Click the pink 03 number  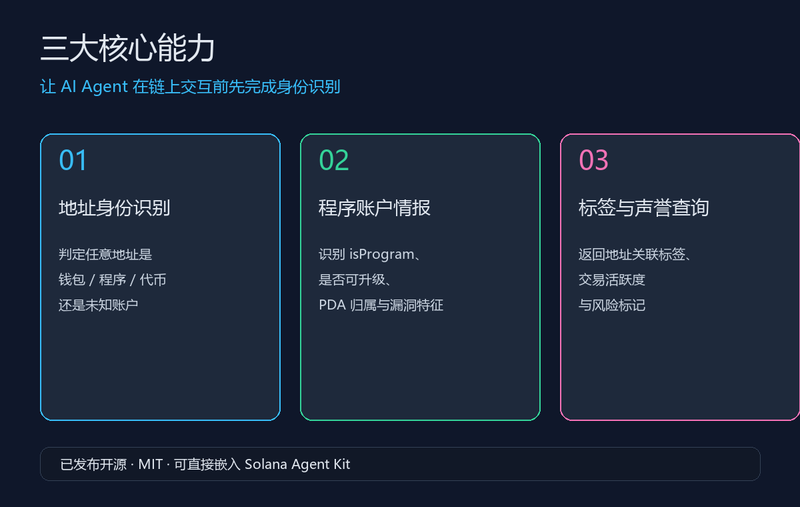pyautogui.click(x=594, y=160)
